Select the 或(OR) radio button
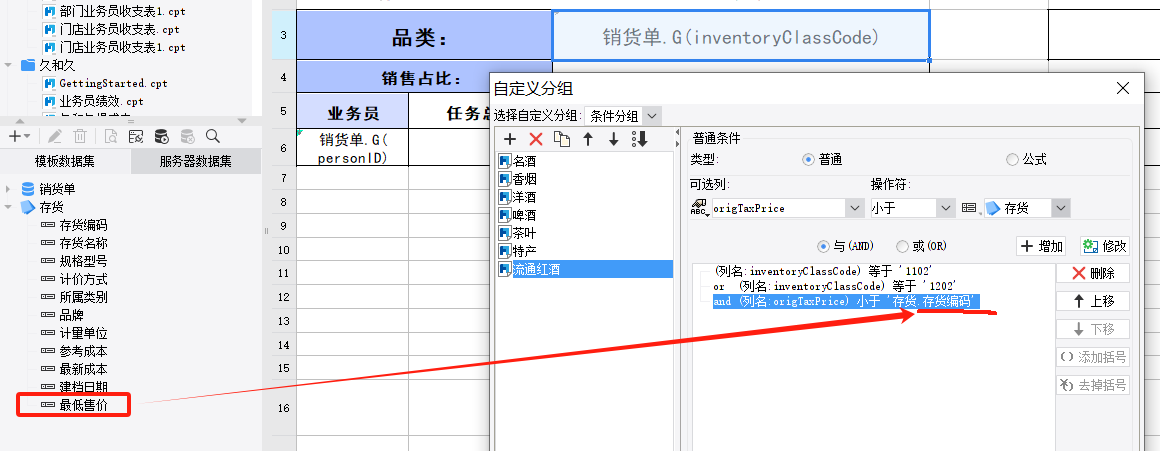 [x=902, y=246]
